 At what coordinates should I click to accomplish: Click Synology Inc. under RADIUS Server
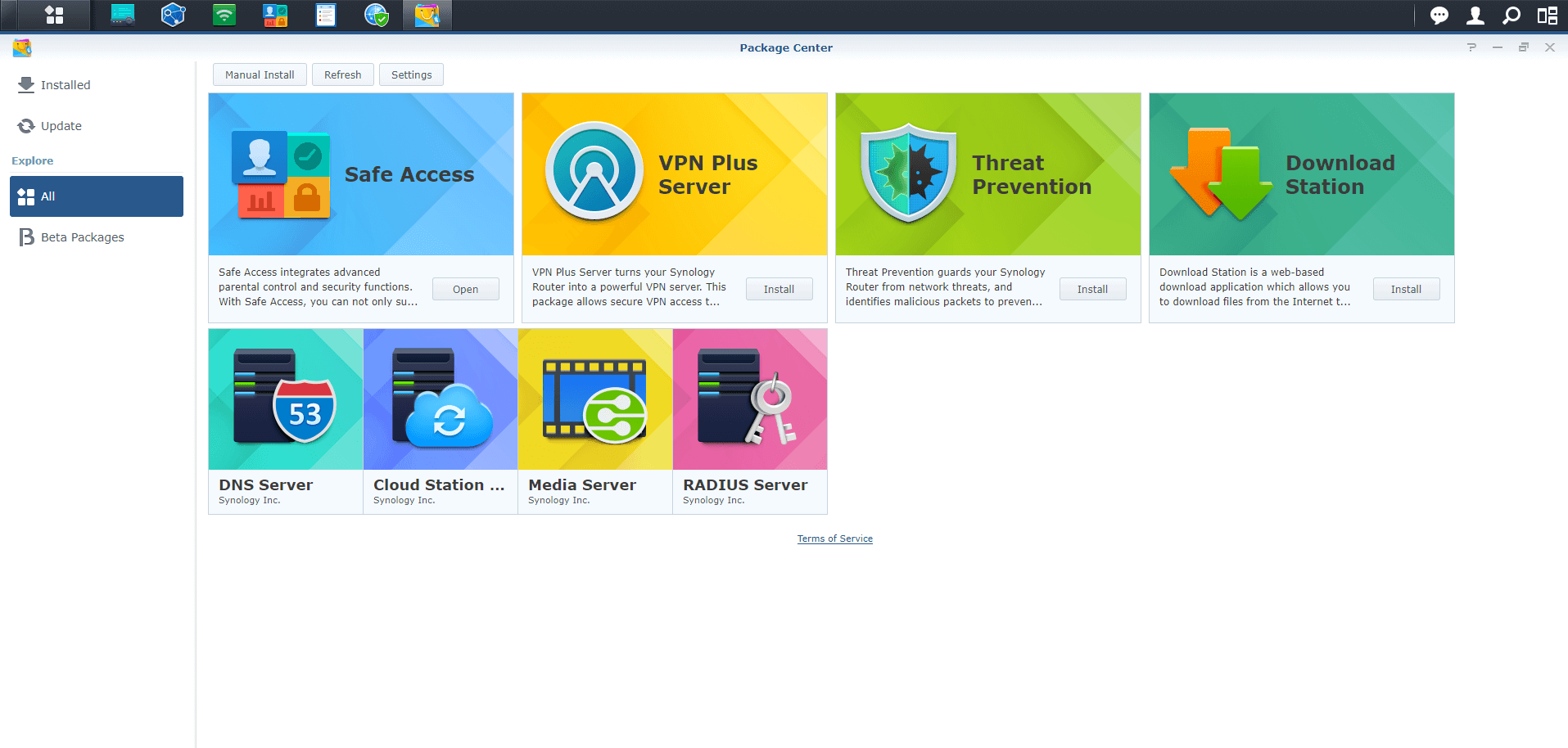(714, 500)
